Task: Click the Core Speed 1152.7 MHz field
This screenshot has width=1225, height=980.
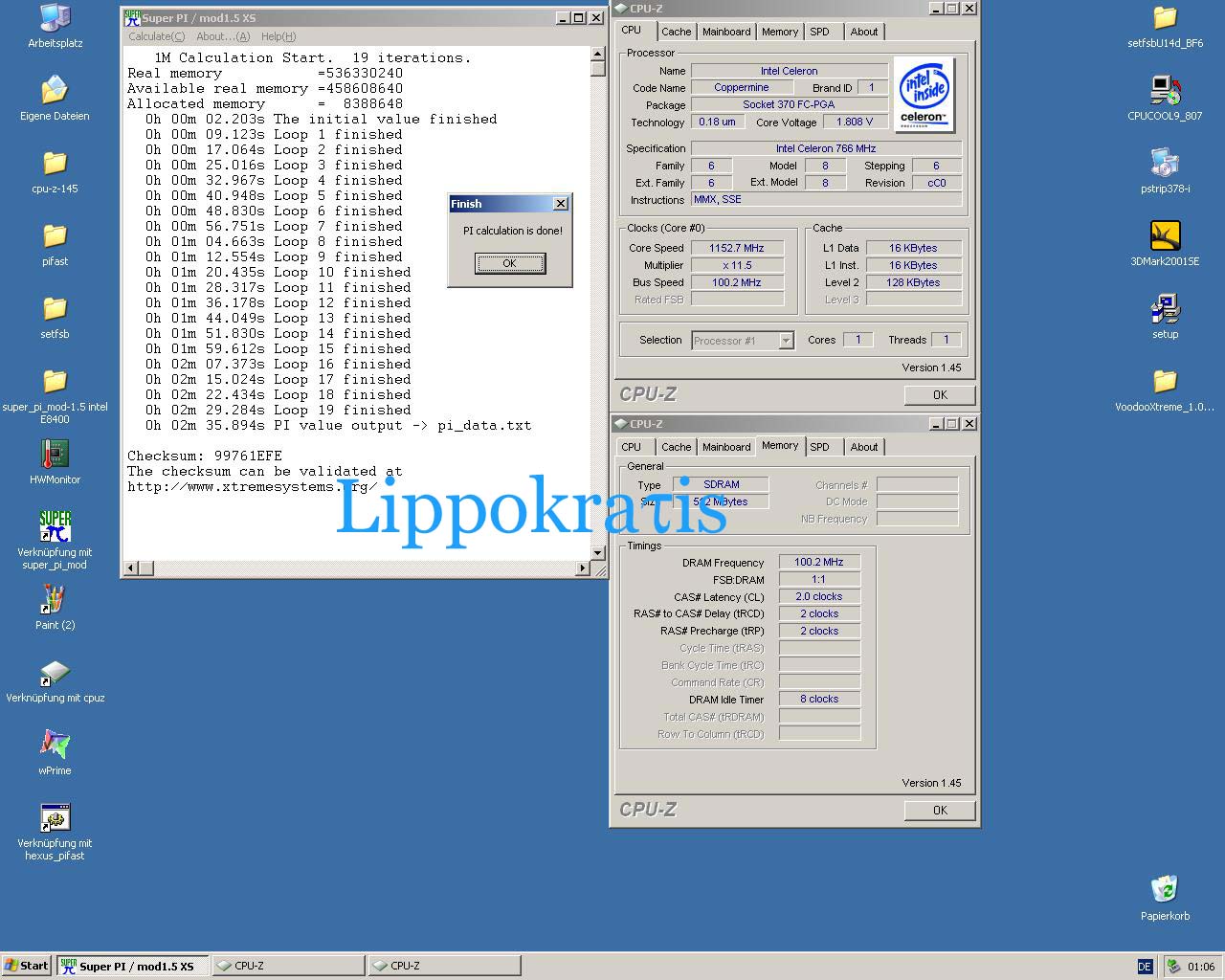Action: click(x=737, y=248)
